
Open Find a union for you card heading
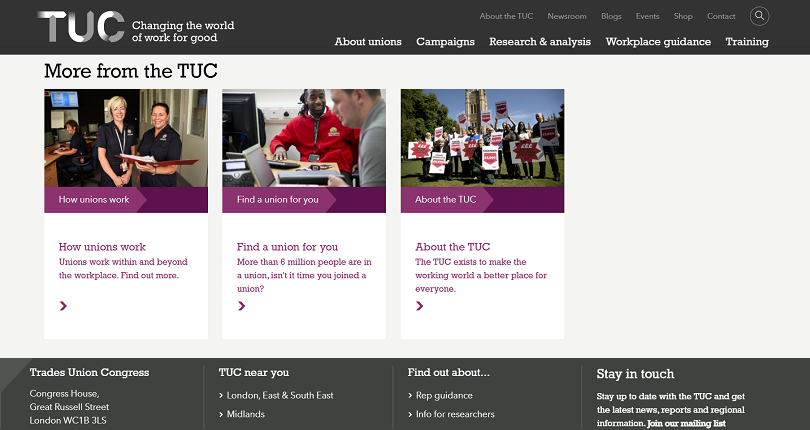pos(287,247)
